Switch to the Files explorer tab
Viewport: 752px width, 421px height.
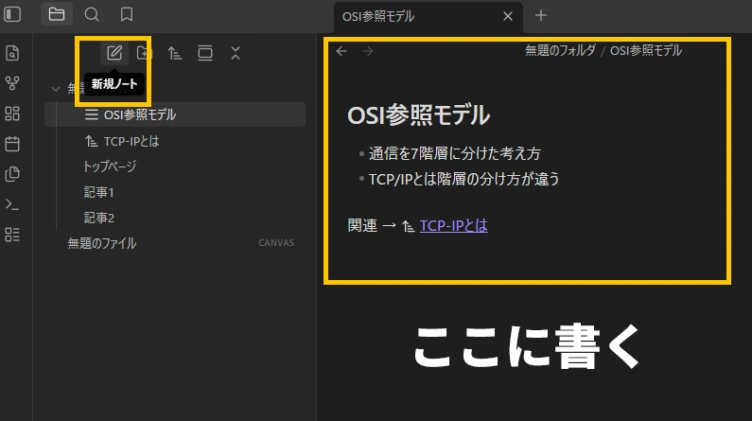[56, 15]
